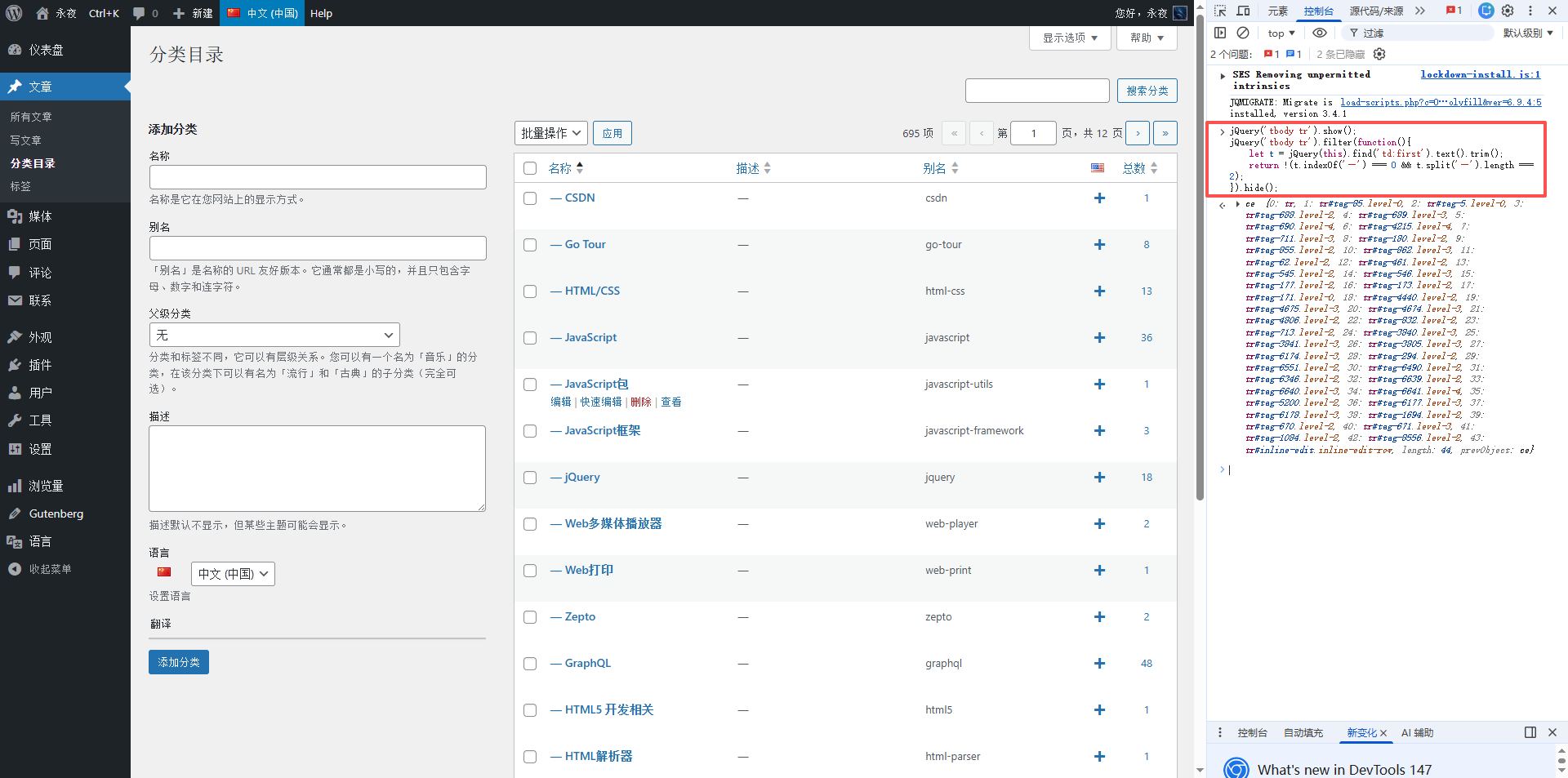Open DevTools three-dot customize menu

pyautogui.click(x=1530, y=11)
